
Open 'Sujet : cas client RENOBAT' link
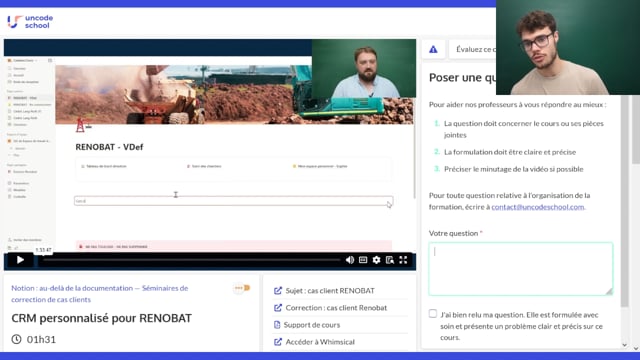click(330, 291)
